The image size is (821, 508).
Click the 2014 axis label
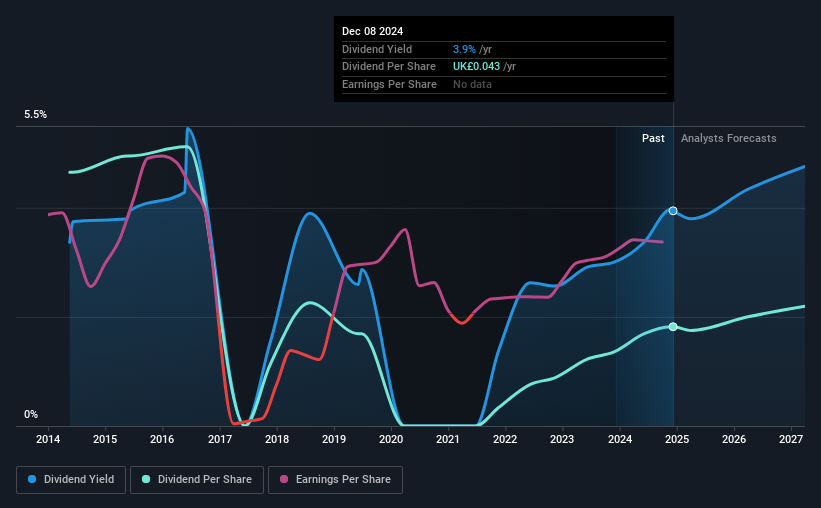48,439
